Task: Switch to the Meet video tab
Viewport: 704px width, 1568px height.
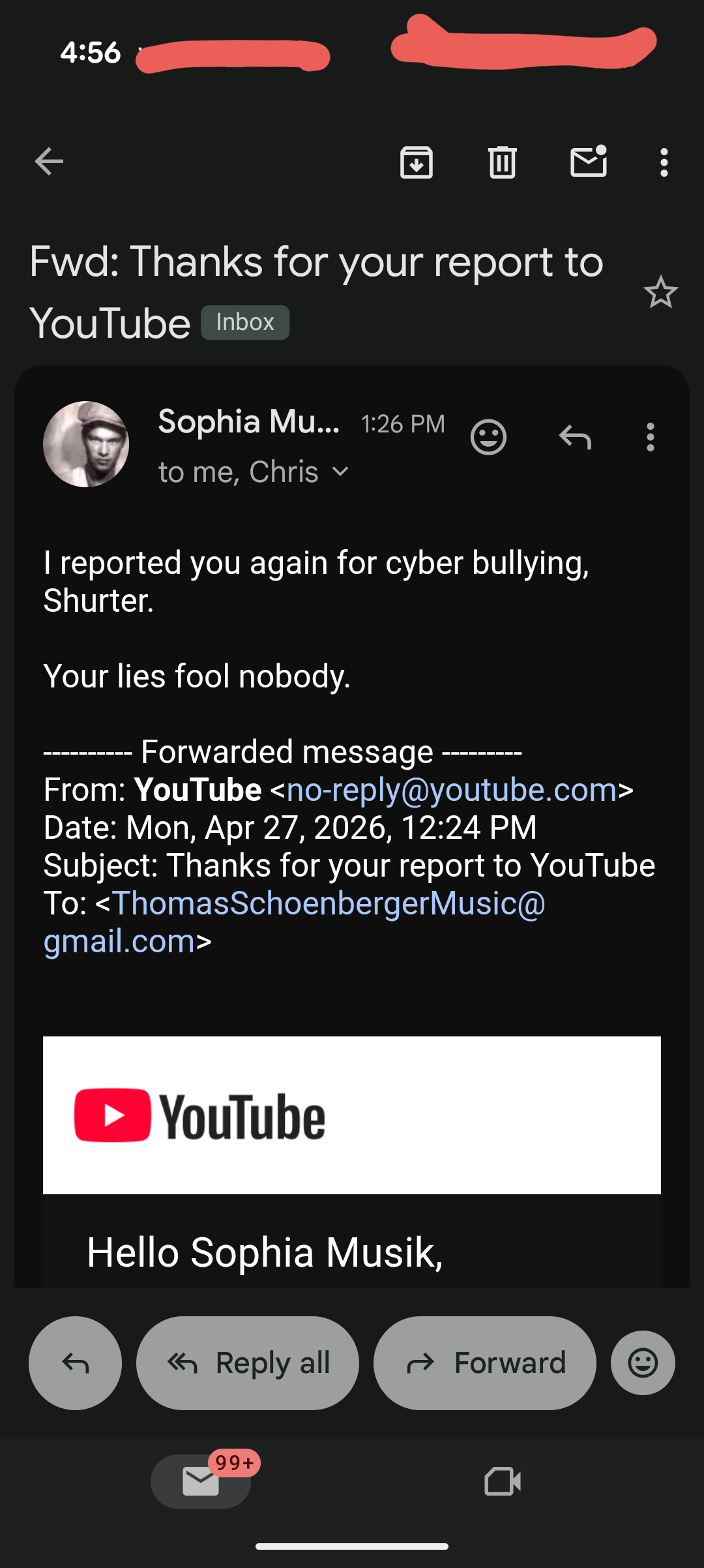Action: point(503,1481)
